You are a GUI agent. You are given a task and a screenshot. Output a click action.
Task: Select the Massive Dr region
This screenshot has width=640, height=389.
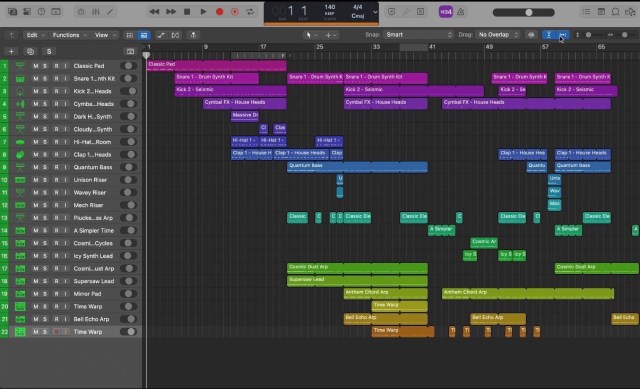(245, 116)
